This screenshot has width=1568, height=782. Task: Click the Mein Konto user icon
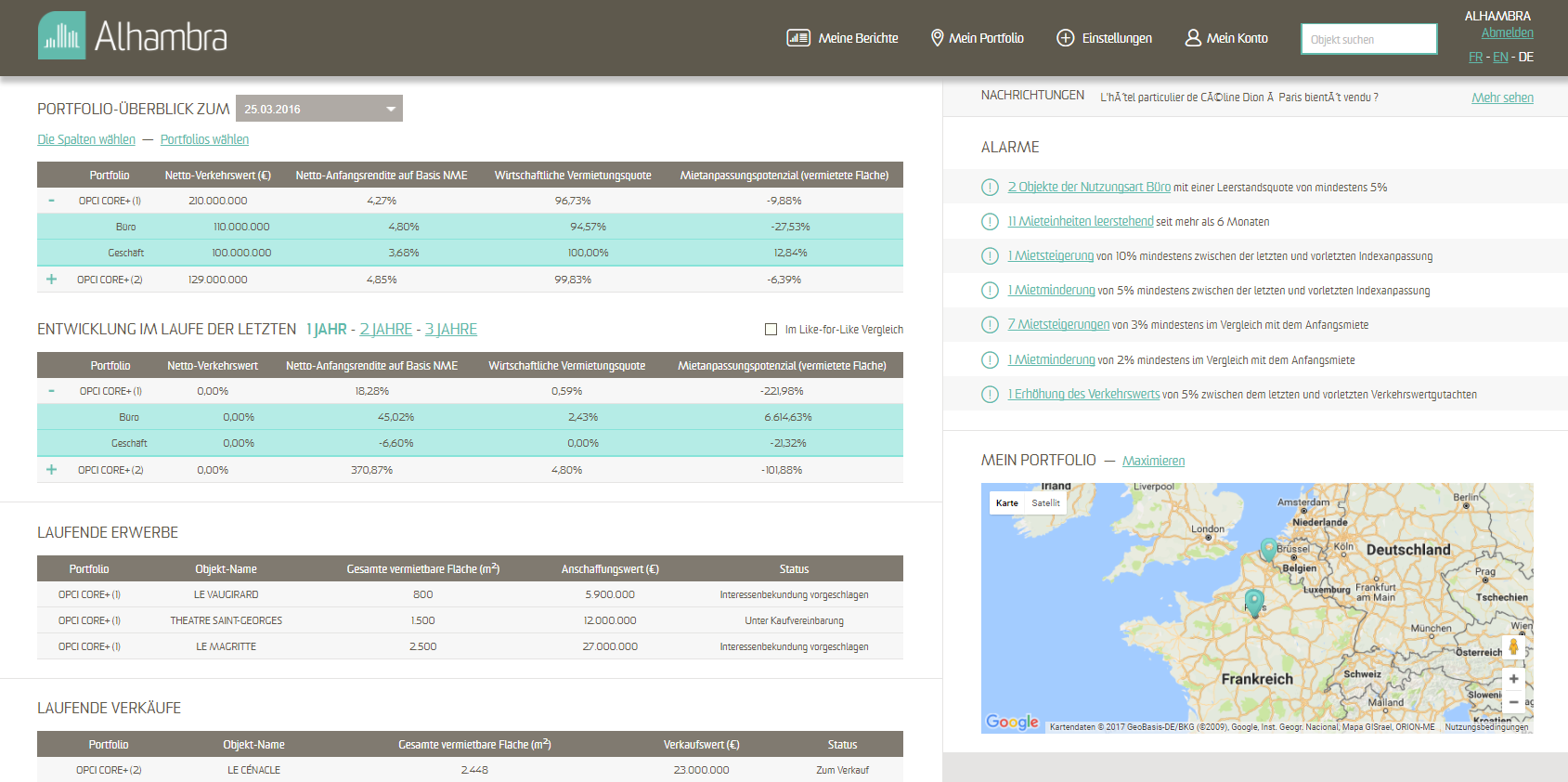pyautogui.click(x=1193, y=38)
